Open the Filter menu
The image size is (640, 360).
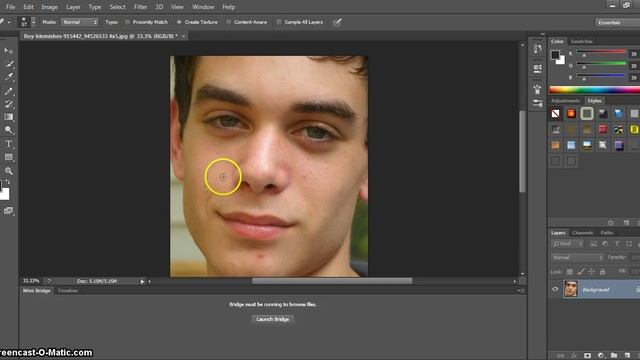point(140,7)
